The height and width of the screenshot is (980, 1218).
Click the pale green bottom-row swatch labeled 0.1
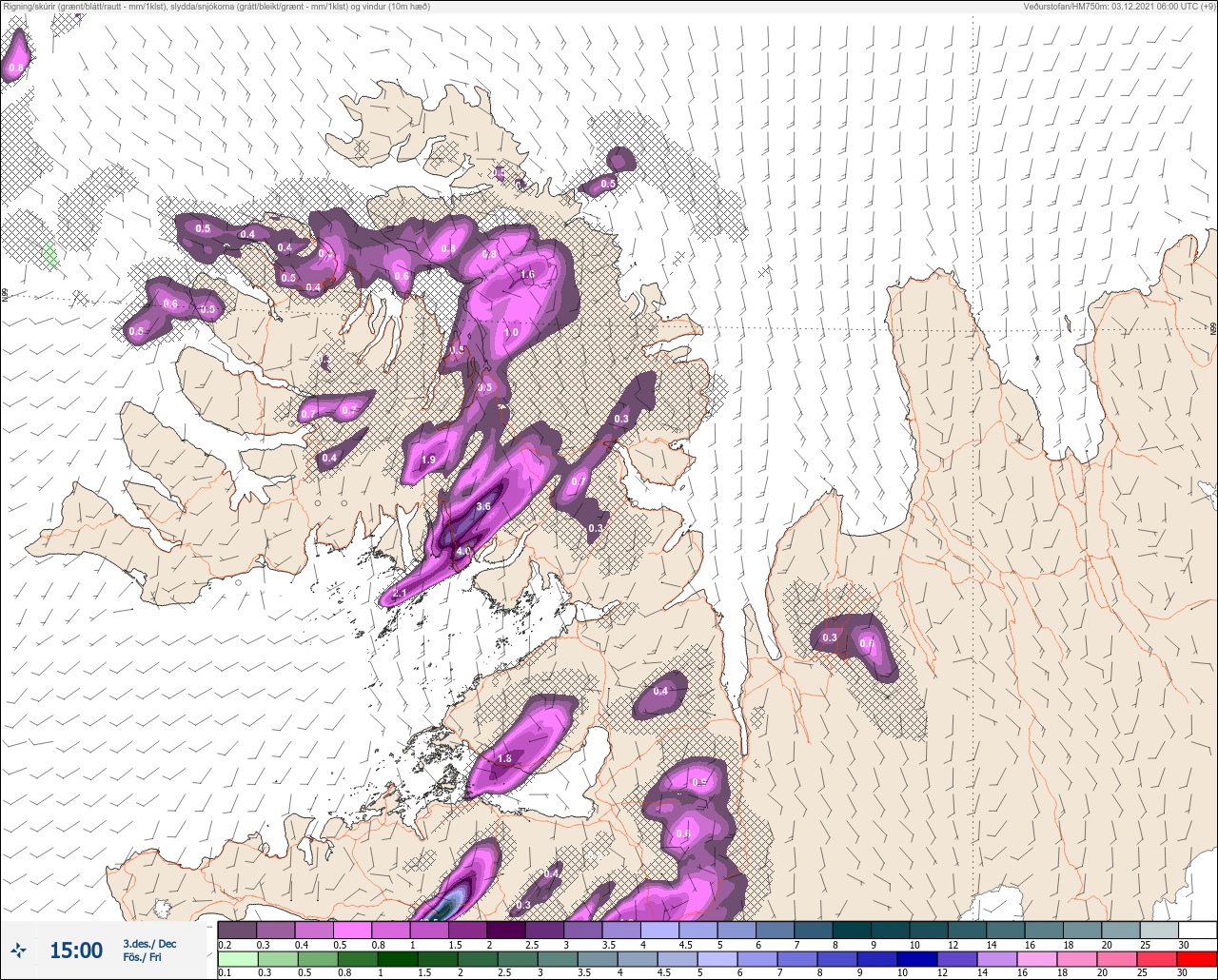pos(237,958)
